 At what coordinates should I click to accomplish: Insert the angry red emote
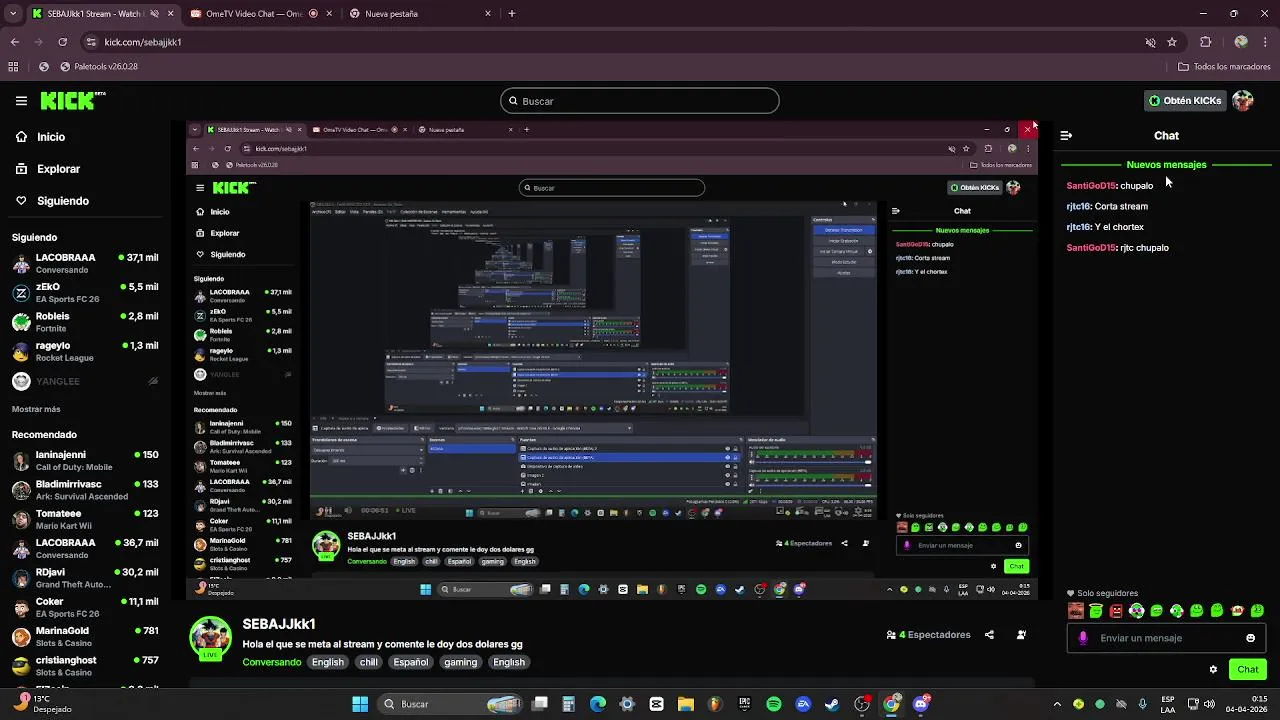coord(1116,610)
